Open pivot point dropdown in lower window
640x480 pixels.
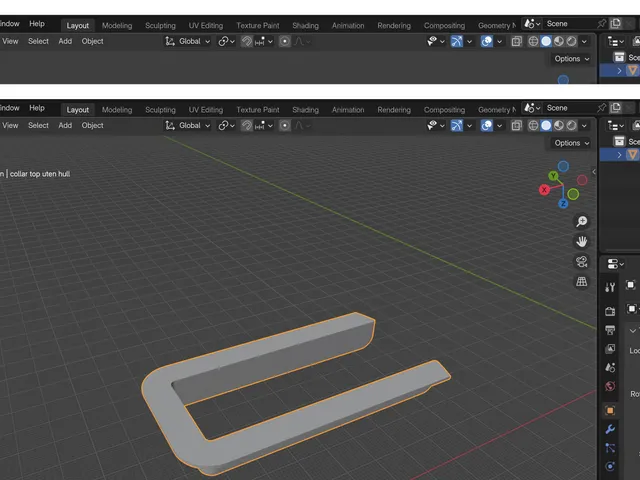coord(227,125)
